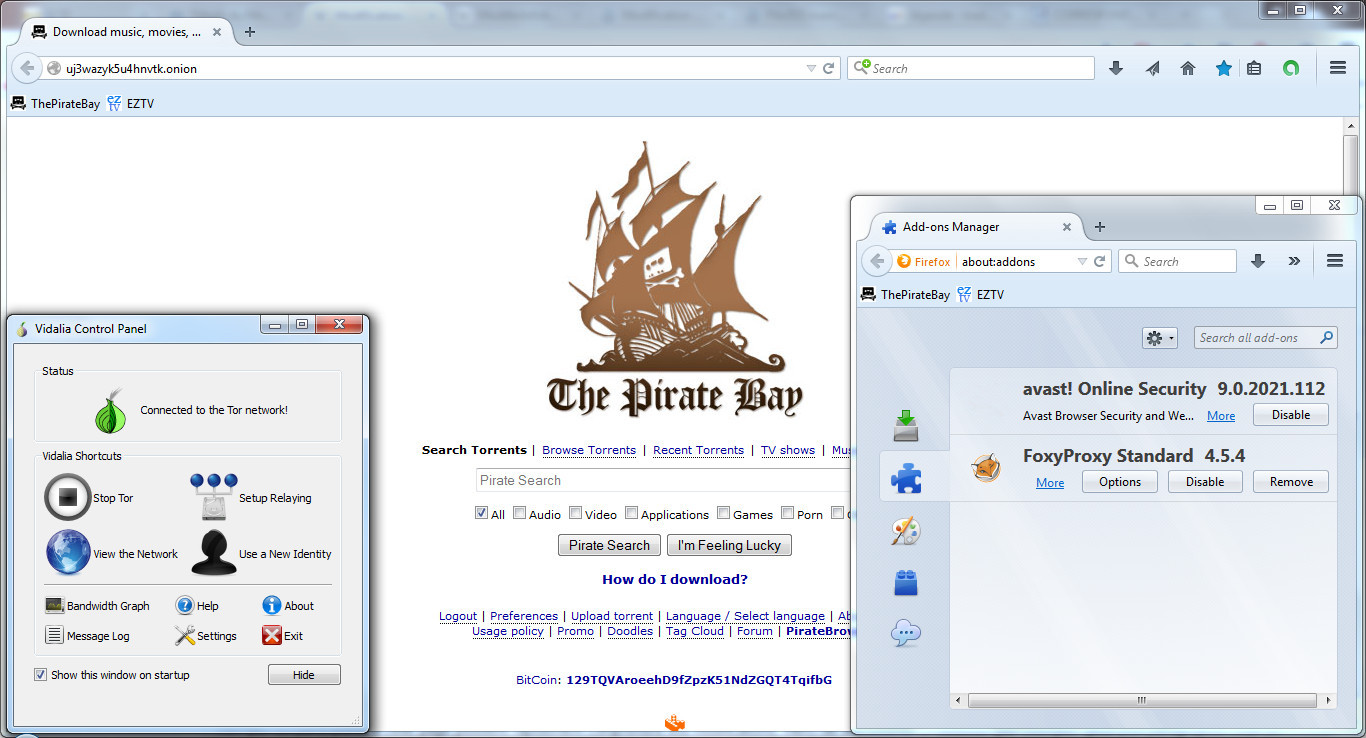Click the Pirate Search text field
Image resolution: width=1366 pixels, height=738 pixels.
(x=663, y=480)
